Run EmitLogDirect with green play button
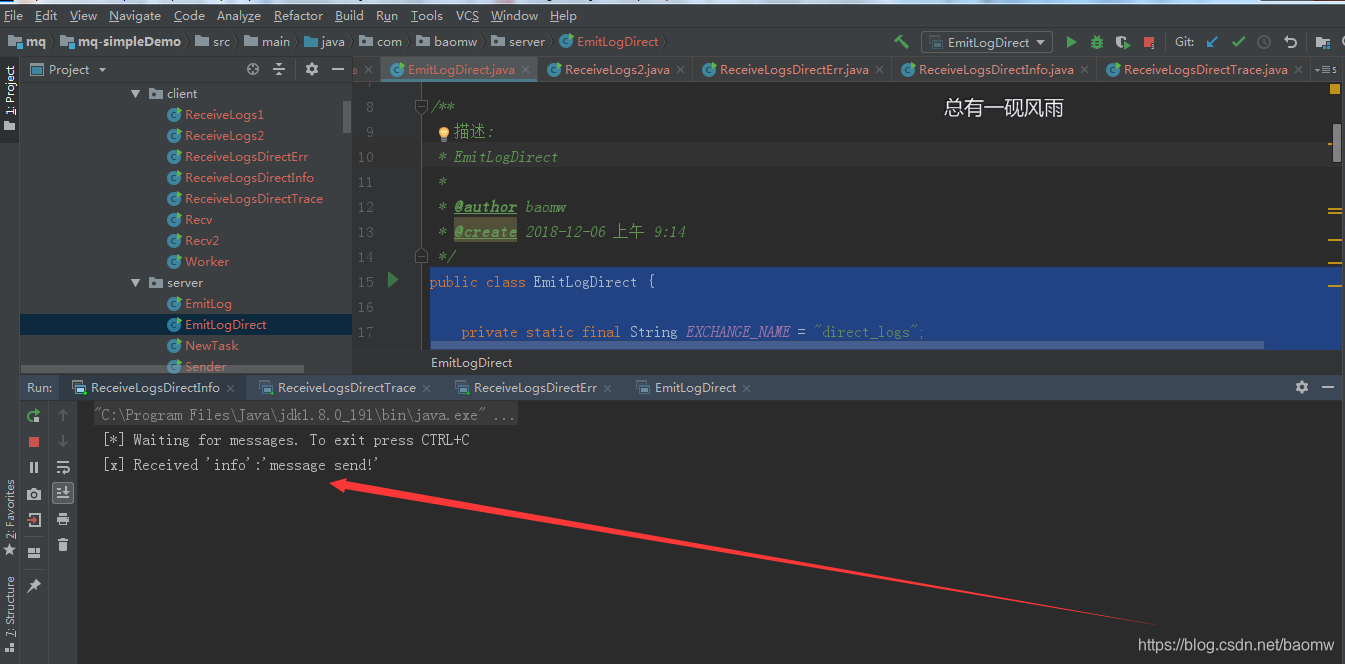 [x=1071, y=42]
